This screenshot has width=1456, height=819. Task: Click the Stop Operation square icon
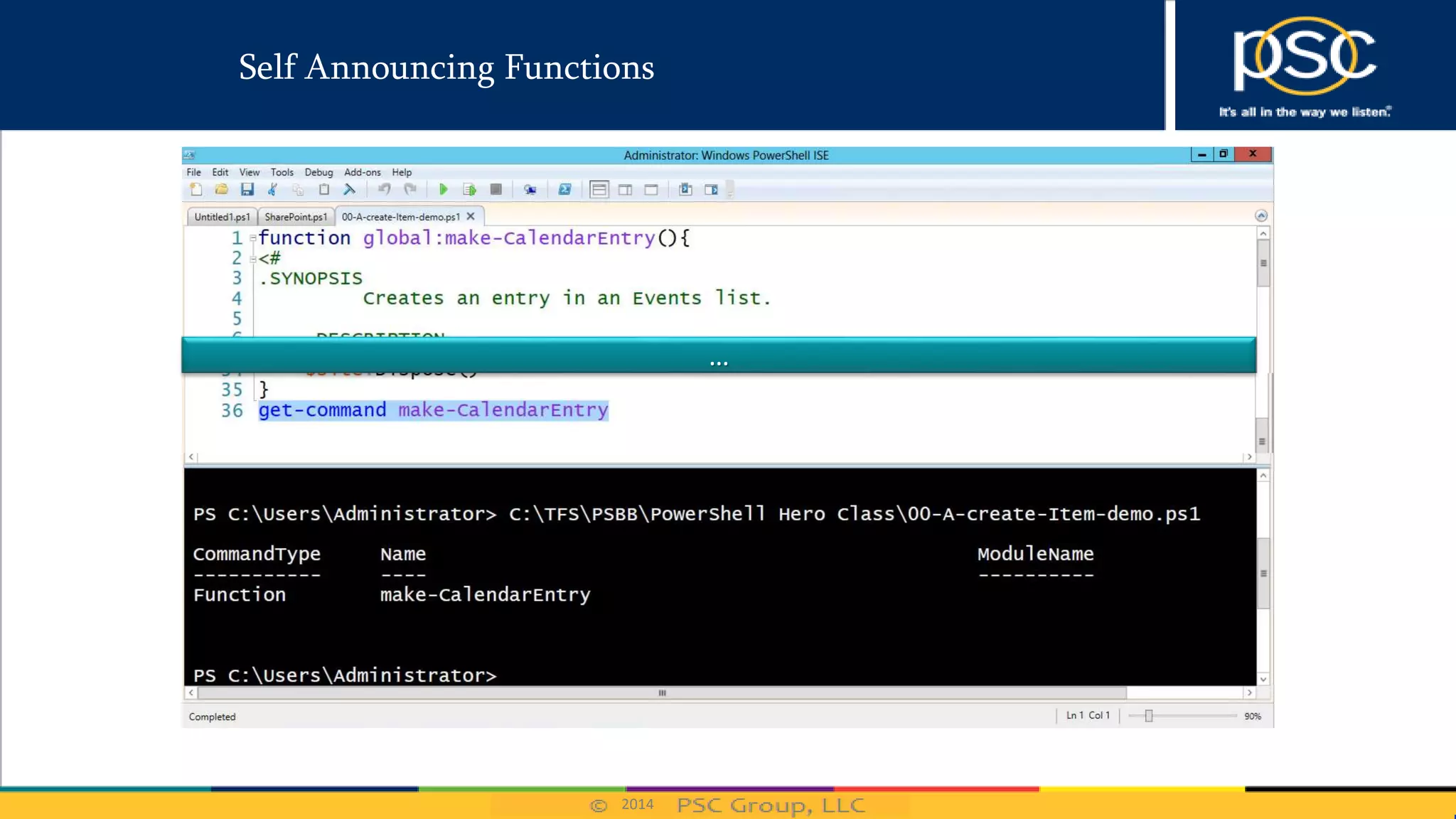[496, 189]
